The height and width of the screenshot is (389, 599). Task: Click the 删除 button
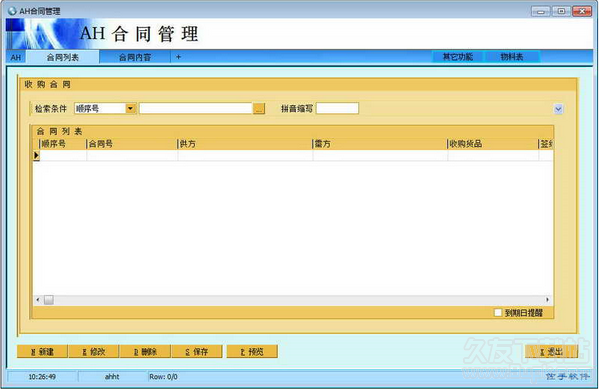[145, 352]
